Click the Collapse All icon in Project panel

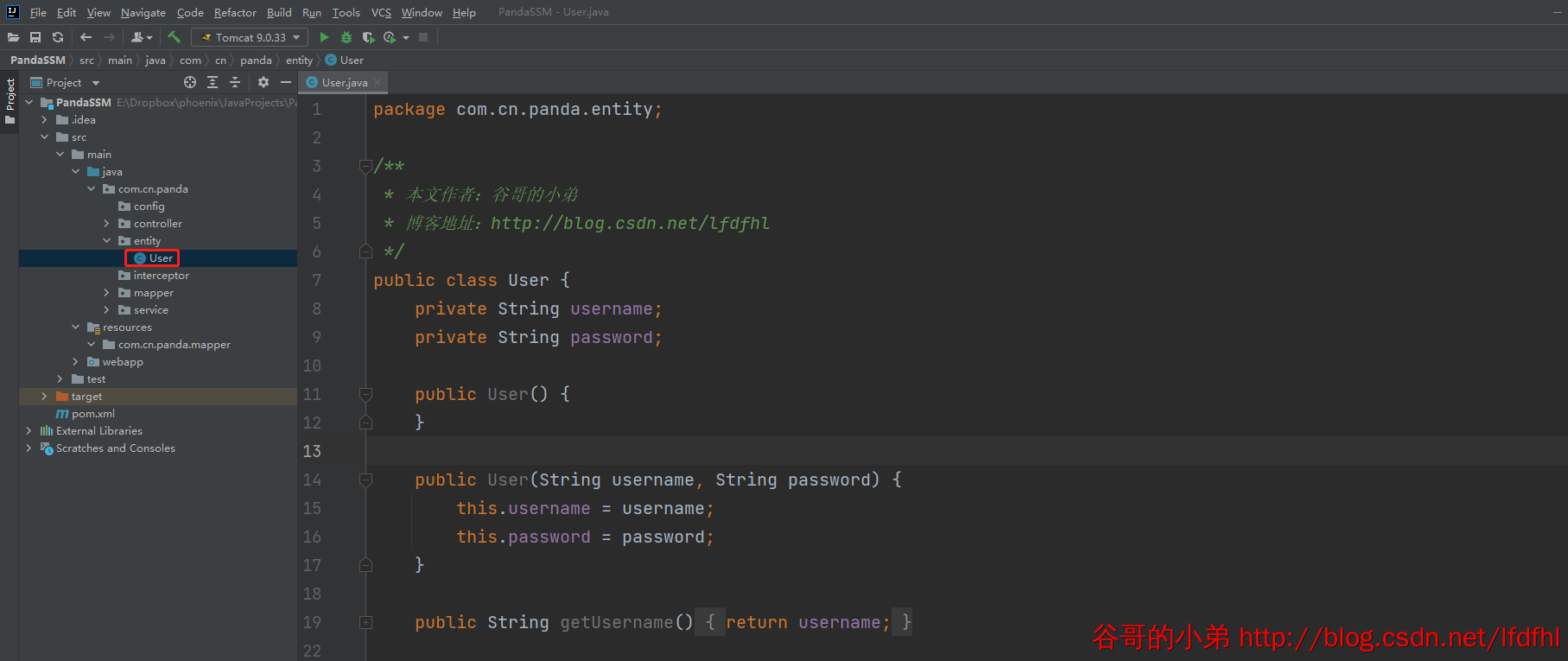point(235,82)
